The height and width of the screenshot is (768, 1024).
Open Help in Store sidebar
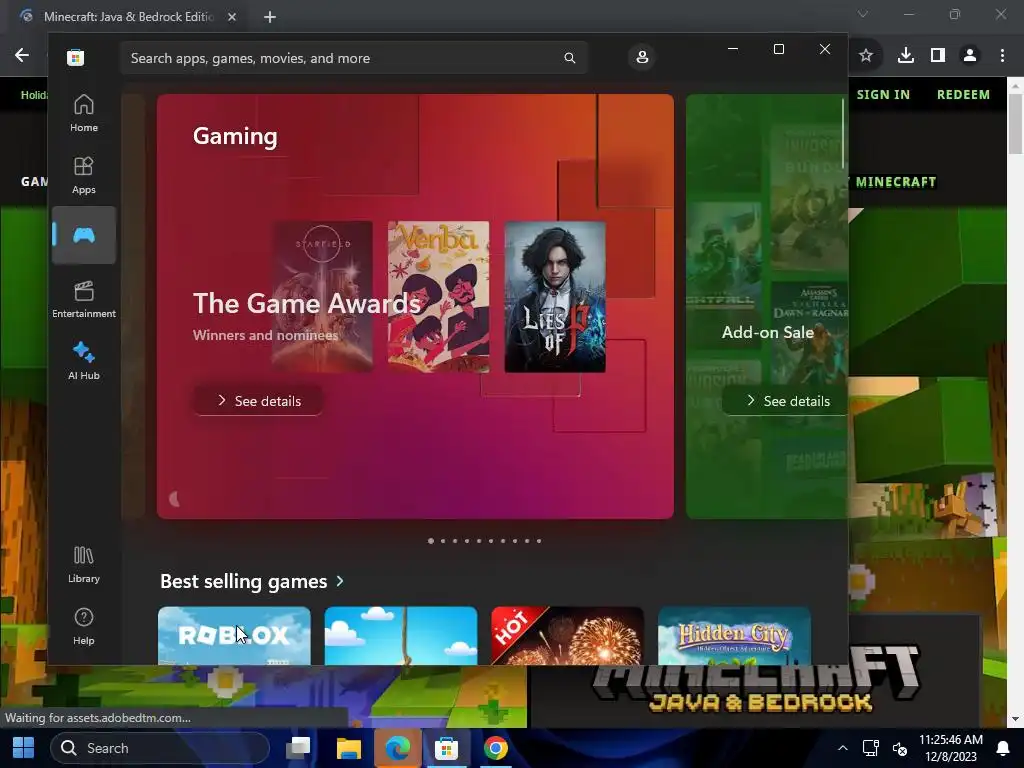[84, 626]
